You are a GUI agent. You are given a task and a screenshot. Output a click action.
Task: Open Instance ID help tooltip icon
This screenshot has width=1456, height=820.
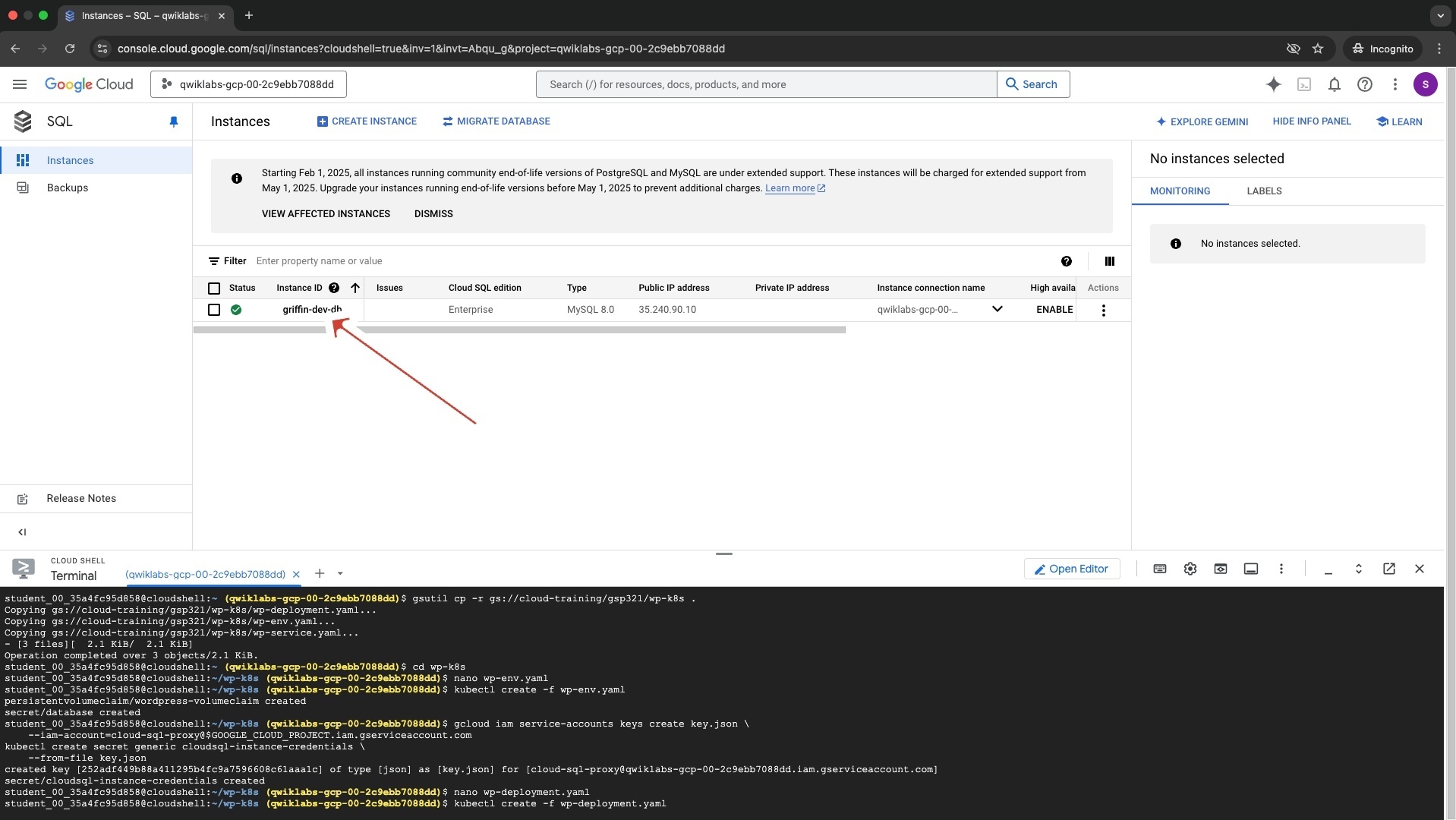[x=334, y=288]
